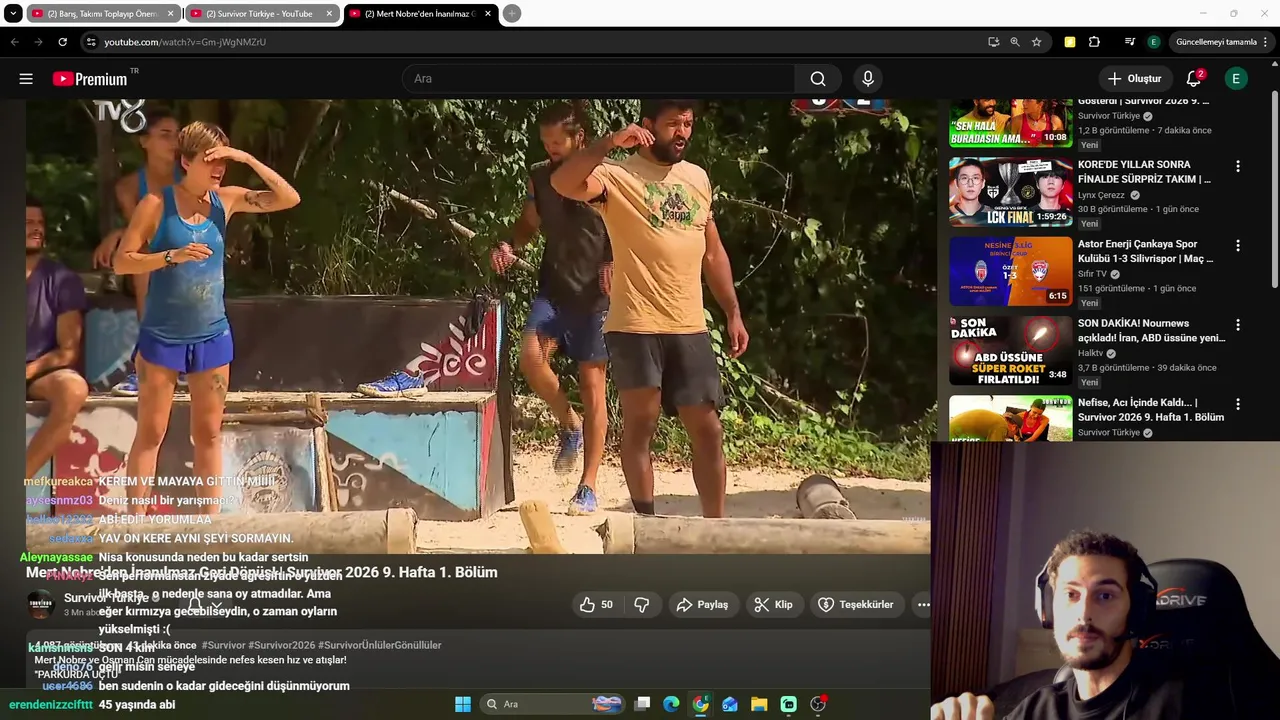Open more actions ellipsis beside Teşekkürler

pos(923,604)
